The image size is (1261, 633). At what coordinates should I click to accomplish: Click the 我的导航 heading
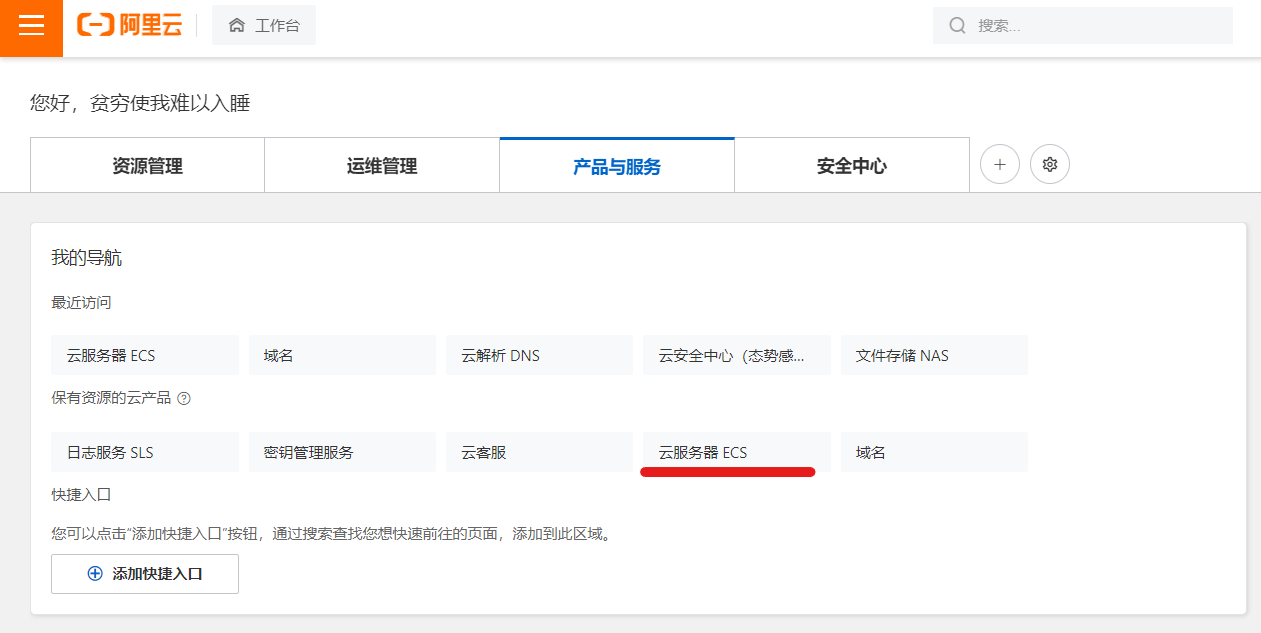click(87, 258)
